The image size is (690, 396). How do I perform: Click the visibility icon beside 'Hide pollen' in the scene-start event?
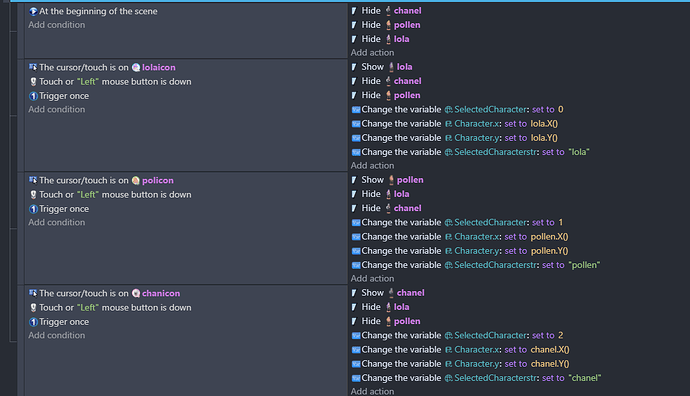click(x=354, y=25)
